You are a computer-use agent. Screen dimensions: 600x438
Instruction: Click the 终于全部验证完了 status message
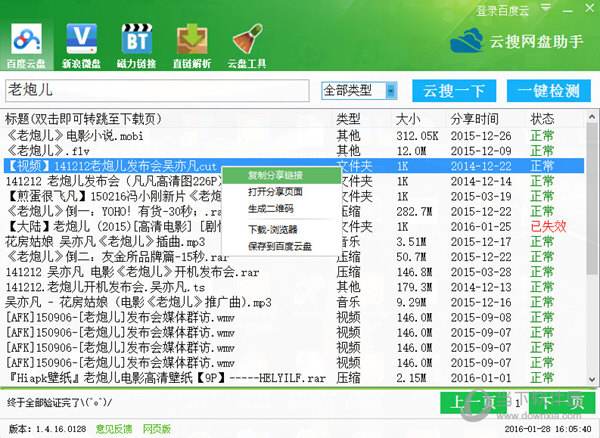59,402
